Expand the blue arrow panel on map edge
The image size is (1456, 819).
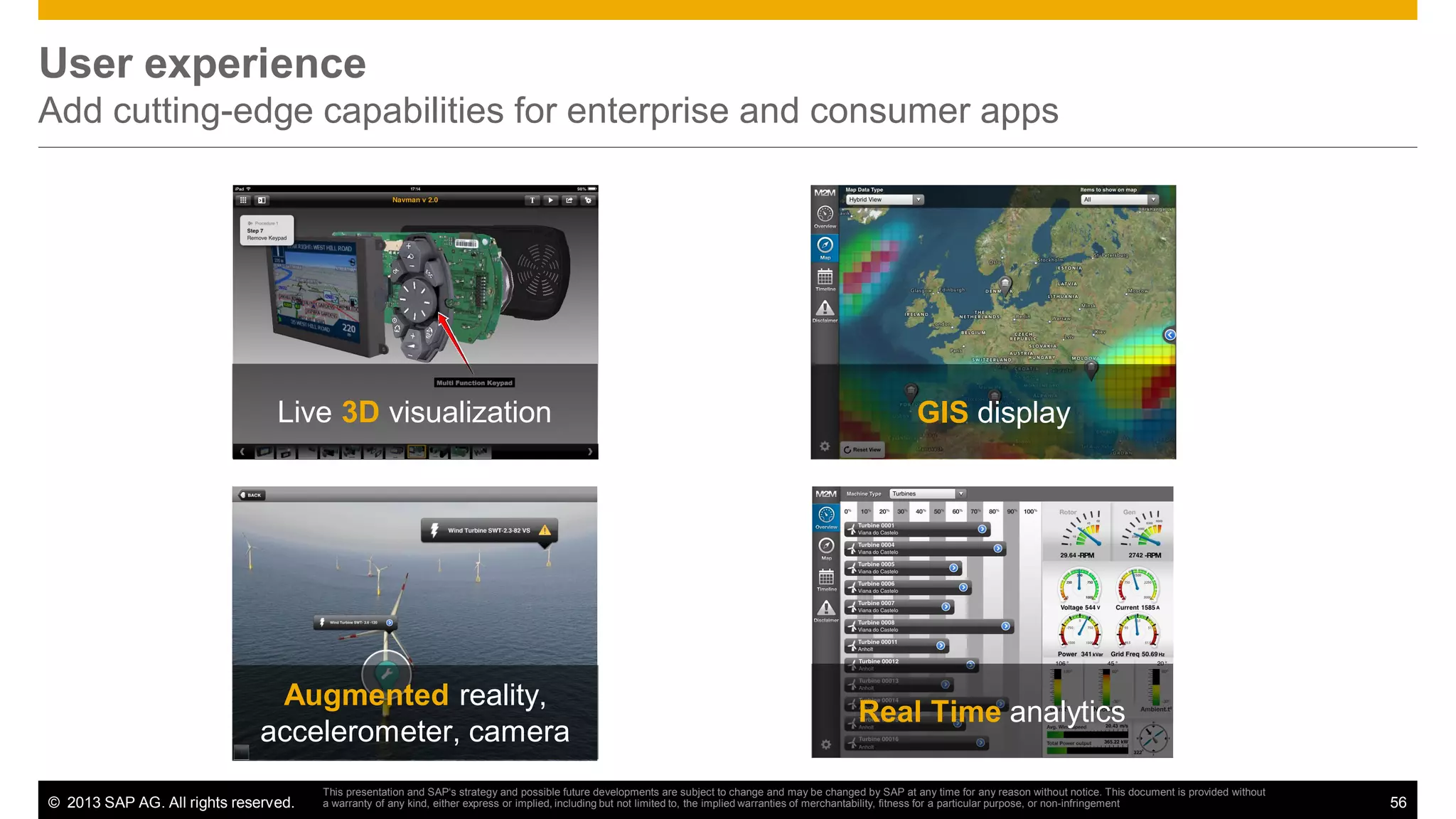1169,335
